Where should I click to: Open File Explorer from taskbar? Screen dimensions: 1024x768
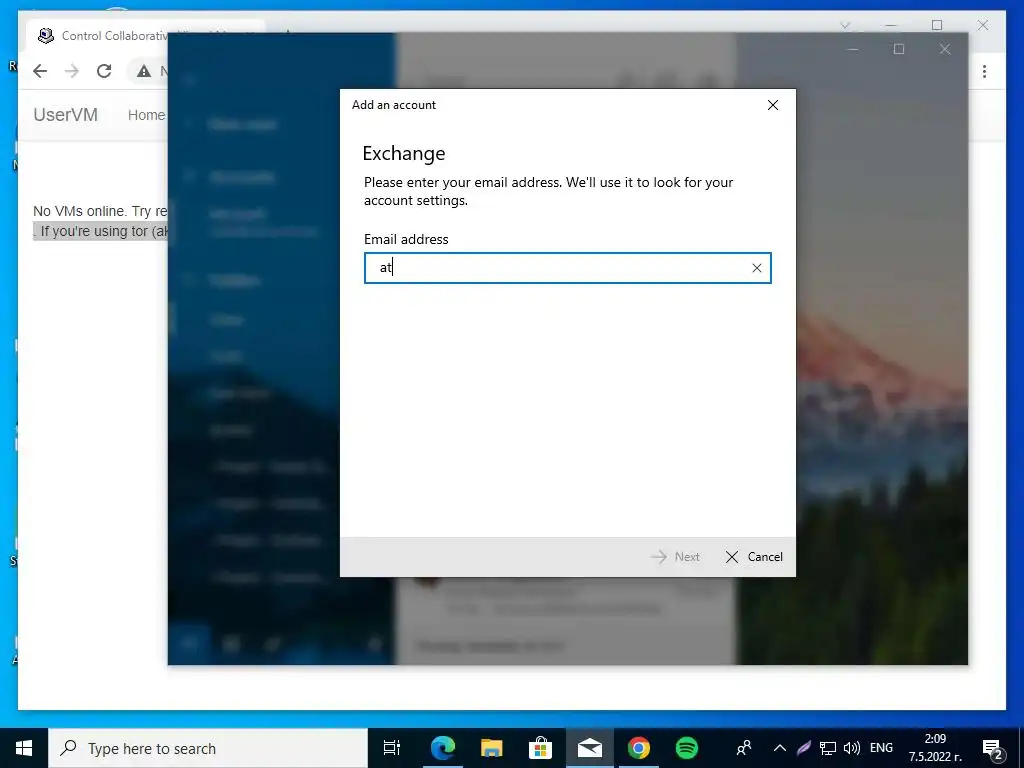(x=491, y=748)
